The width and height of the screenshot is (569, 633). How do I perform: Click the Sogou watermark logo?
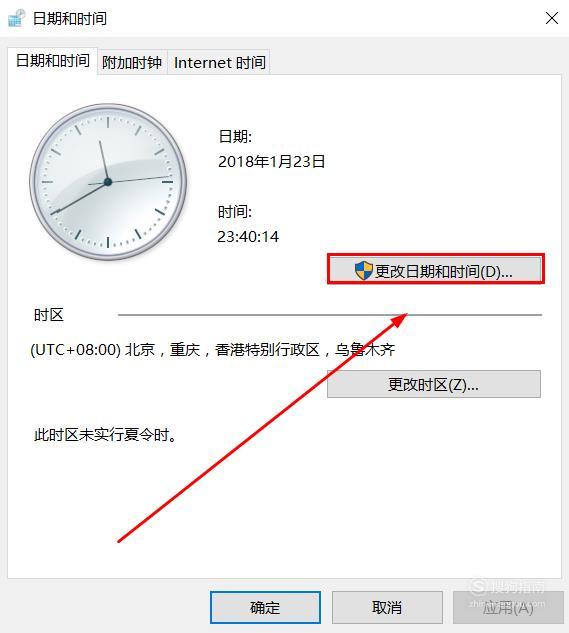pos(478,587)
